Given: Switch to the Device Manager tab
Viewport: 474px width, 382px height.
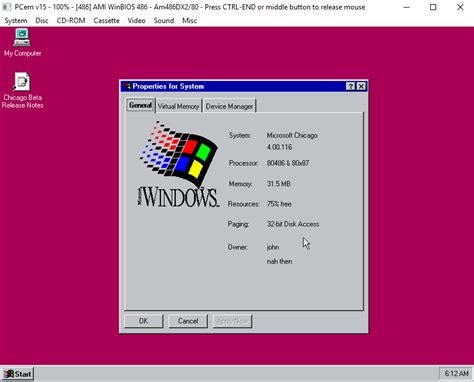Looking at the screenshot, I should (229, 106).
